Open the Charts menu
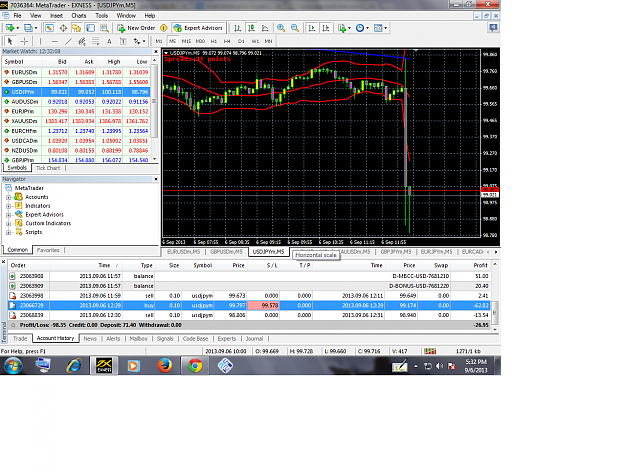 (x=79, y=16)
